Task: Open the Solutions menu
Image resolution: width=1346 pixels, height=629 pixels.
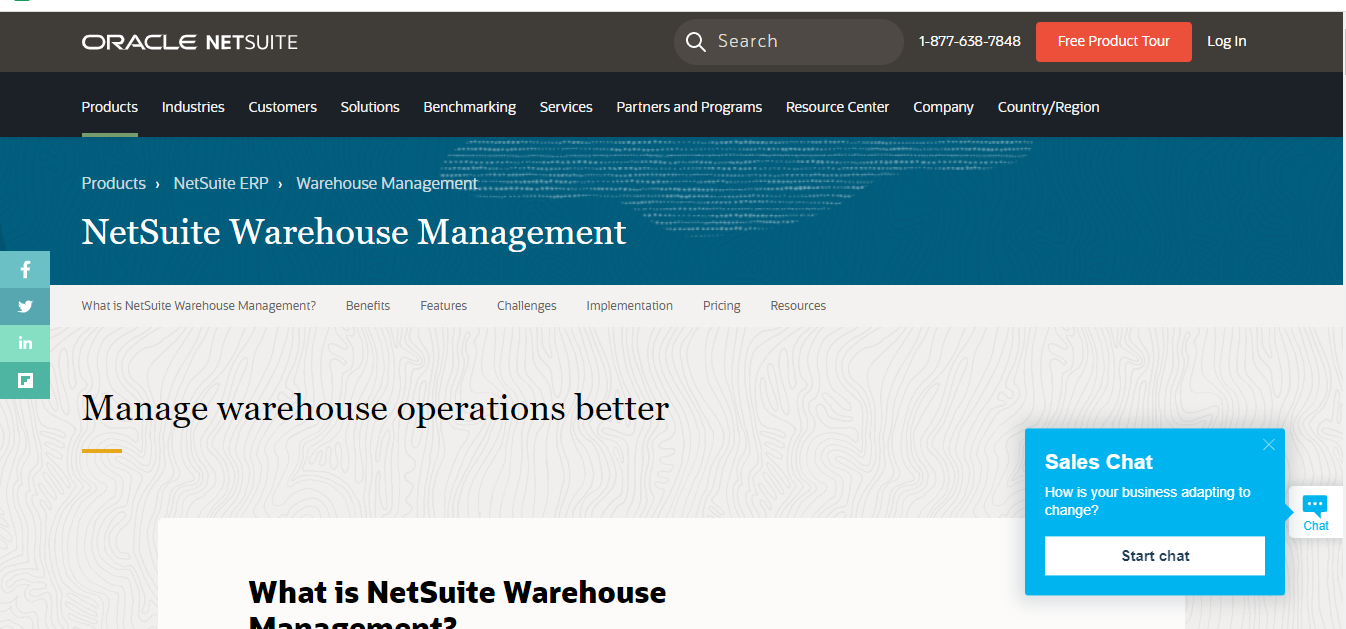Action: 370,107
